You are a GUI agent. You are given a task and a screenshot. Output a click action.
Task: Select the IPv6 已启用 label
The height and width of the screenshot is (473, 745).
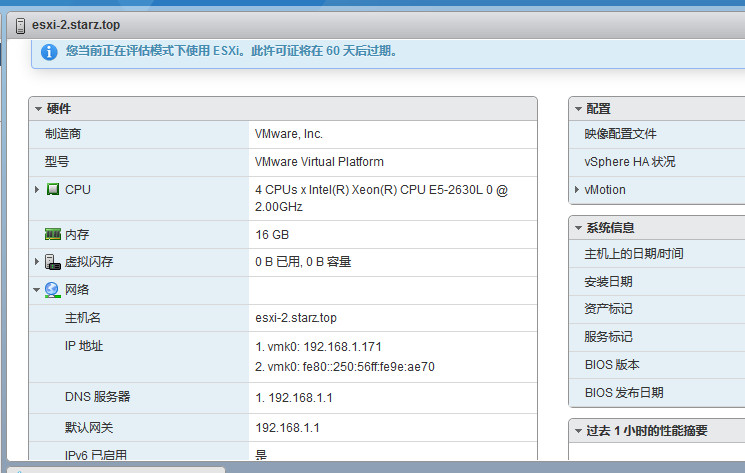click(96, 454)
